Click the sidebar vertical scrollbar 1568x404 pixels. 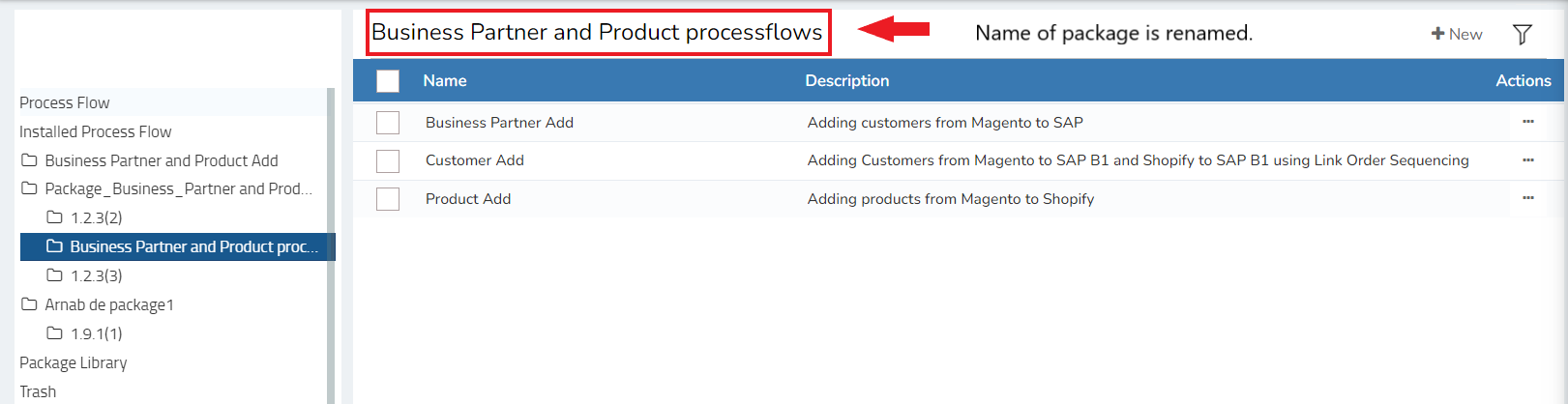331,242
